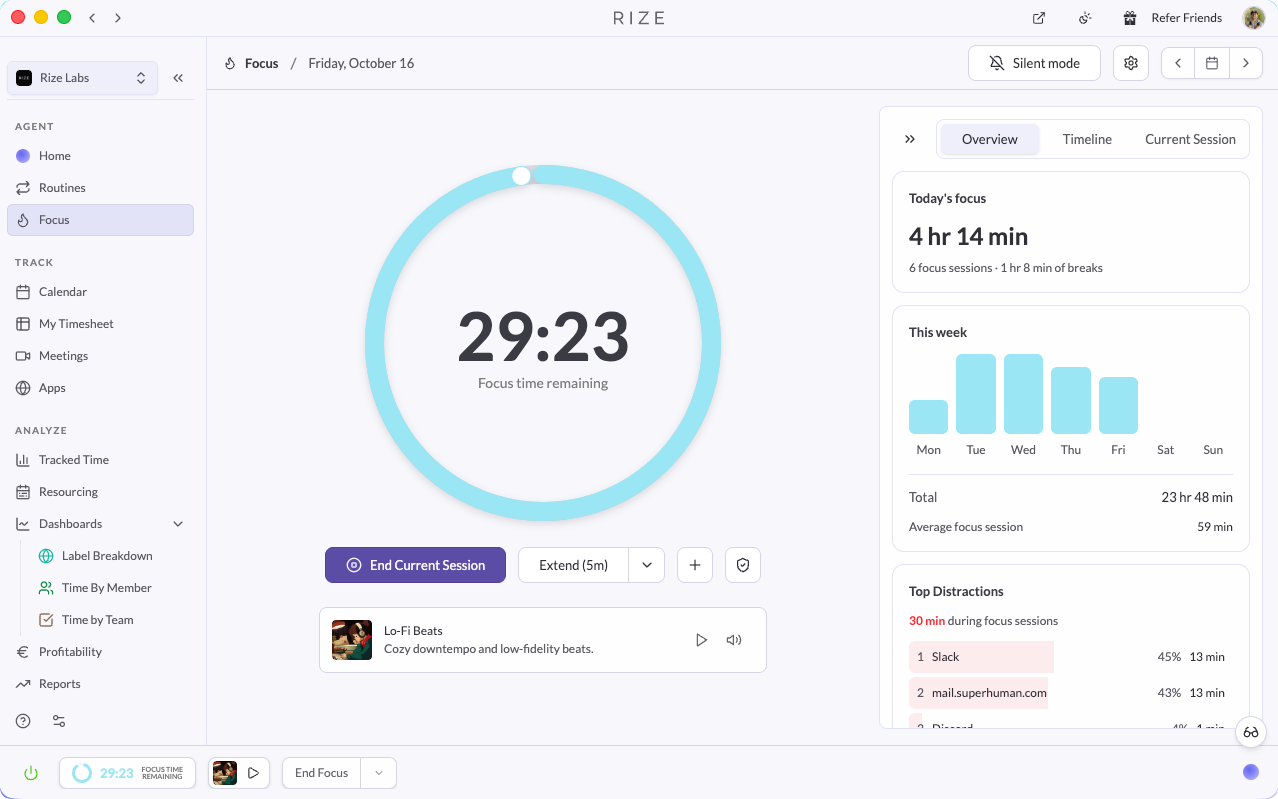The width and height of the screenshot is (1278, 799).
Task: Open the calendar date picker icon
Action: pos(1211,63)
